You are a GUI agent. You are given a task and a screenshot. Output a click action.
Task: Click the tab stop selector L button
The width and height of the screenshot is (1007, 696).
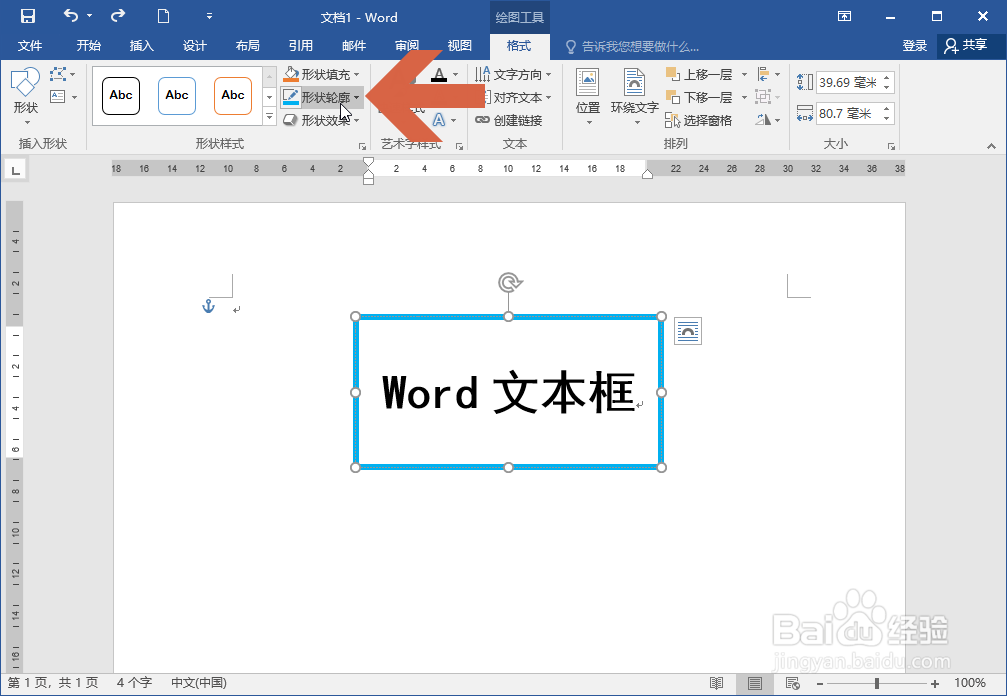(x=15, y=170)
